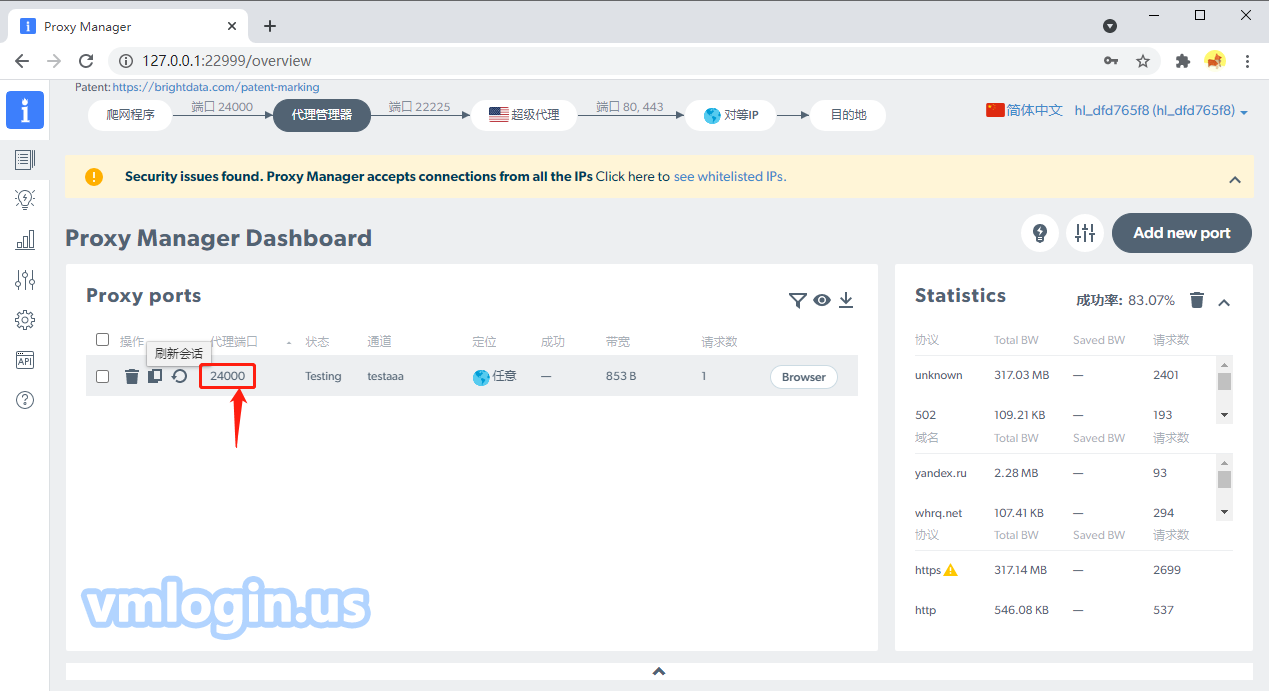1269x691 pixels.
Task: Collapse the Statistics panel chevron
Action: pyautogui.click(x=1223, y=302)
